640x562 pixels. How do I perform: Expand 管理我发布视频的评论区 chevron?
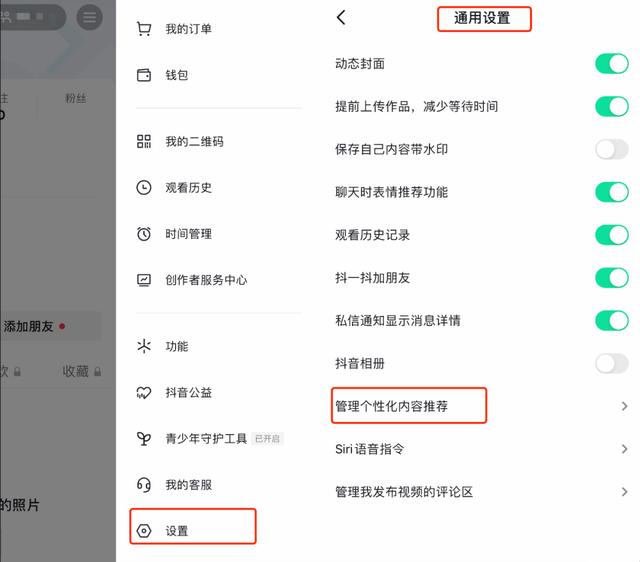pos(624,492)
